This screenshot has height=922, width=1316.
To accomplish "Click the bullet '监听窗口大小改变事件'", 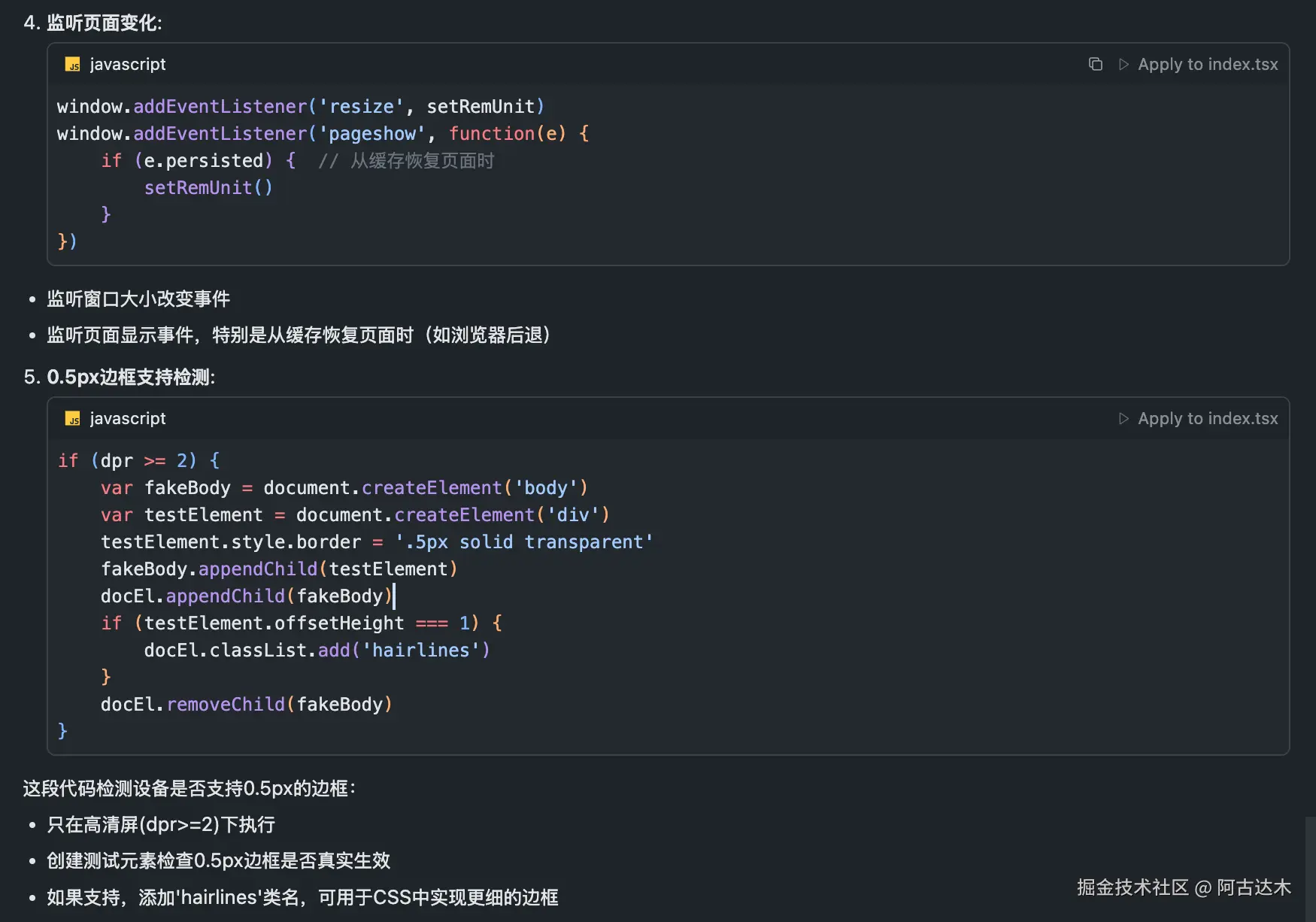I will [138, 299].
